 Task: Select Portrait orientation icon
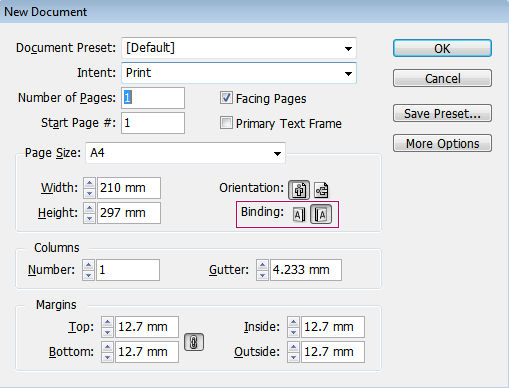tap(299, 190)
